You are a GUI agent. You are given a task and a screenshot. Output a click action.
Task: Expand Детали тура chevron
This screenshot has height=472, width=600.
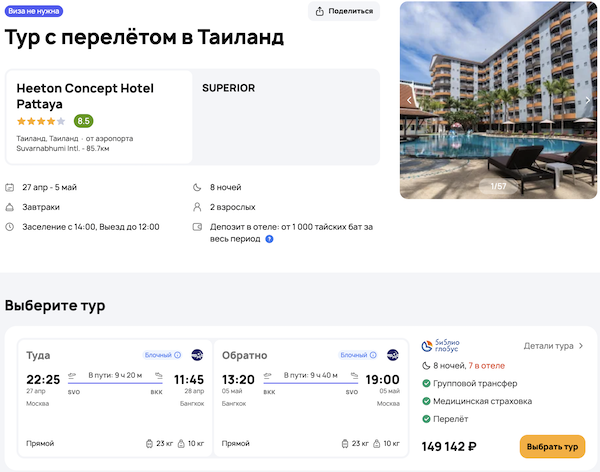click(581, 346)
